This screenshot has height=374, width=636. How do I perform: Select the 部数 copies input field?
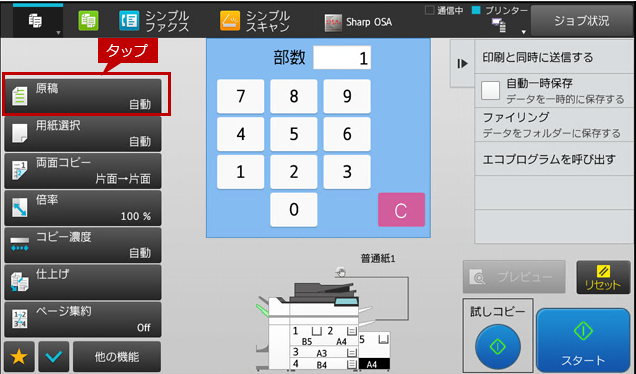(342, 58)
